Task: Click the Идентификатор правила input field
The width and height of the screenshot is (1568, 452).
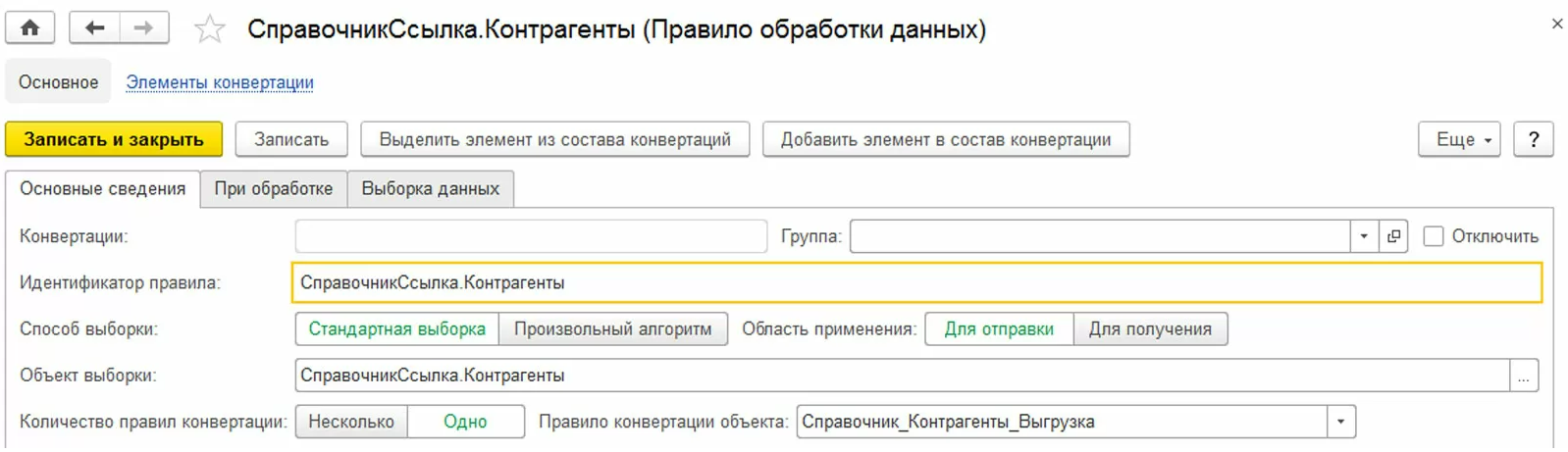Action: pos(916,282)
